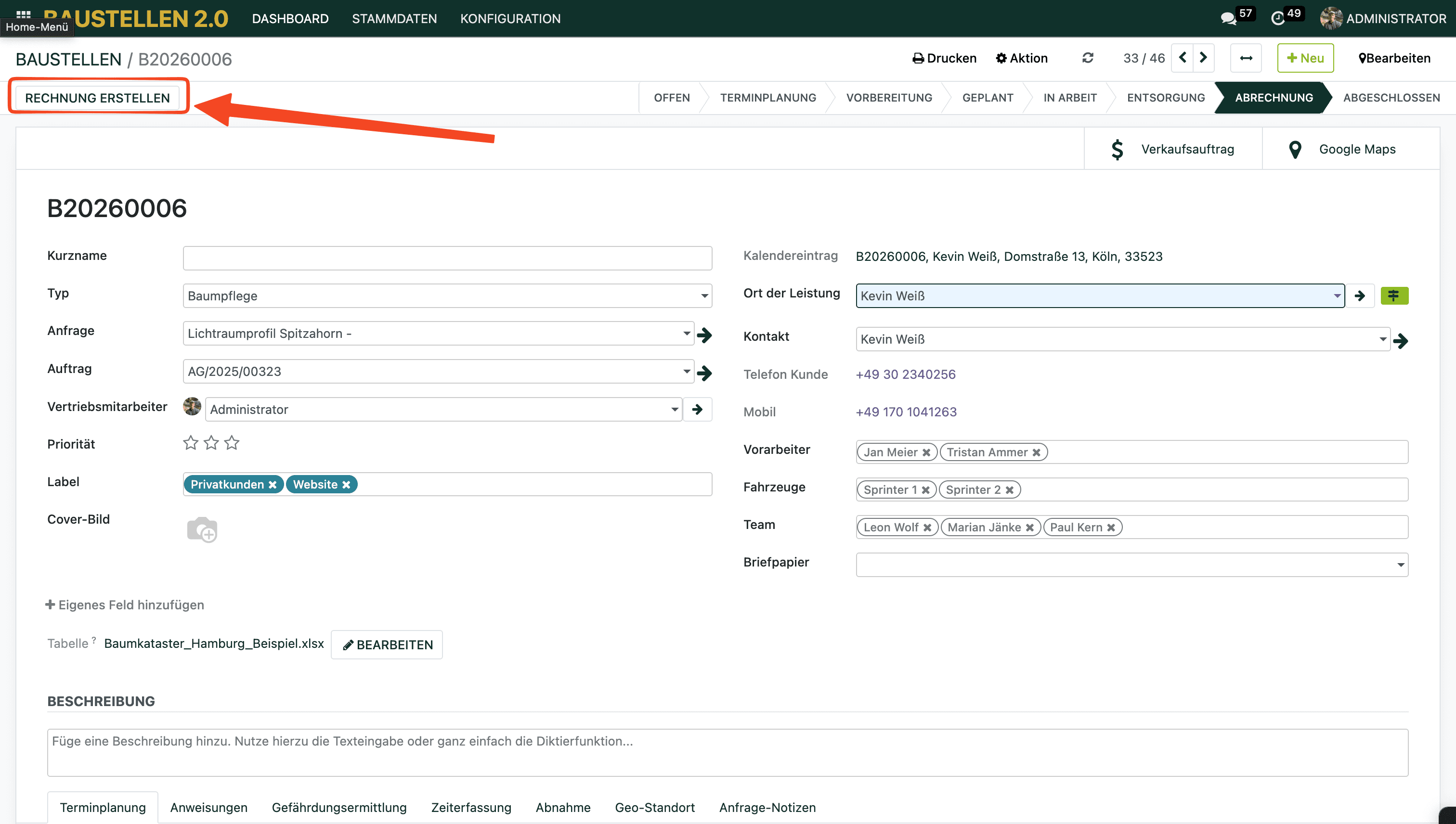Remove the Website label tag

coord(347,485)
